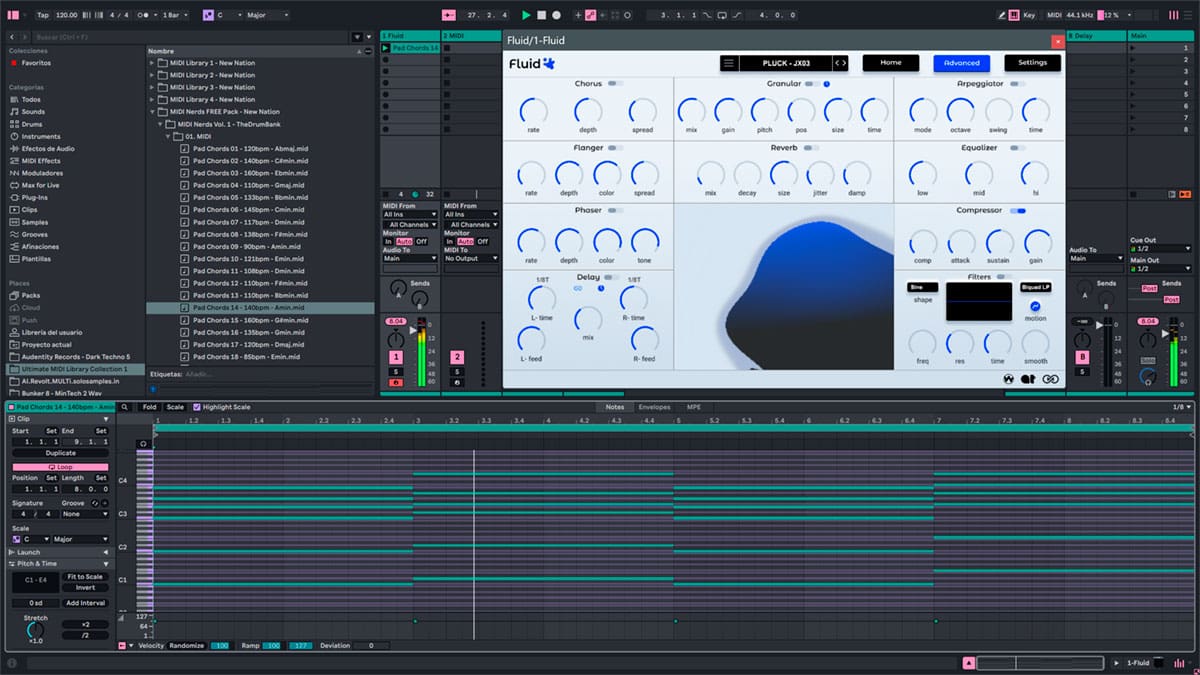Viewport: 1200px width, 675px height.
Task: Click the linked-rings logo in Fluid footer
Action: point(1050,379)
